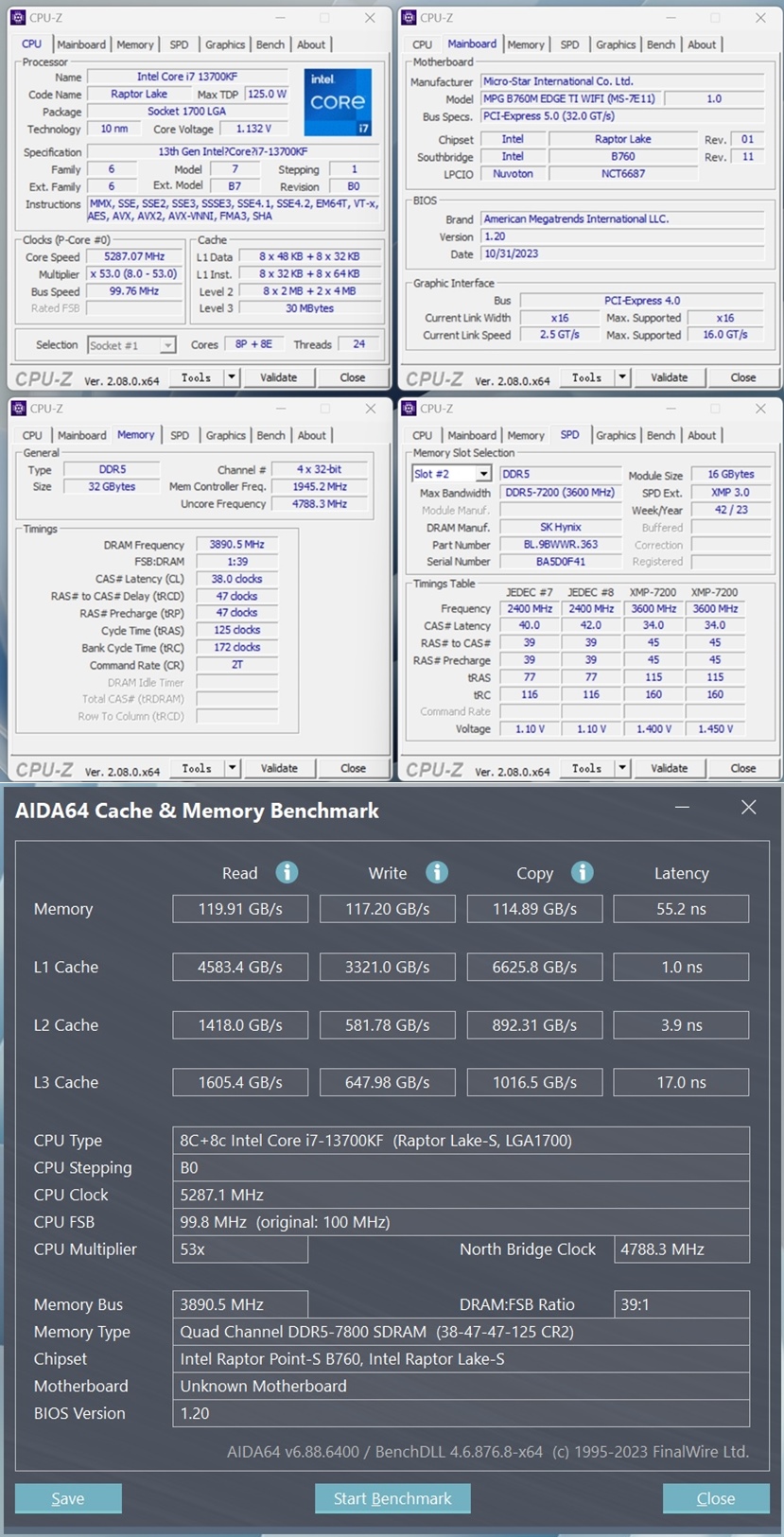
Task: Select the SPD tab in the Motherboard window
Action: (569, 44)
